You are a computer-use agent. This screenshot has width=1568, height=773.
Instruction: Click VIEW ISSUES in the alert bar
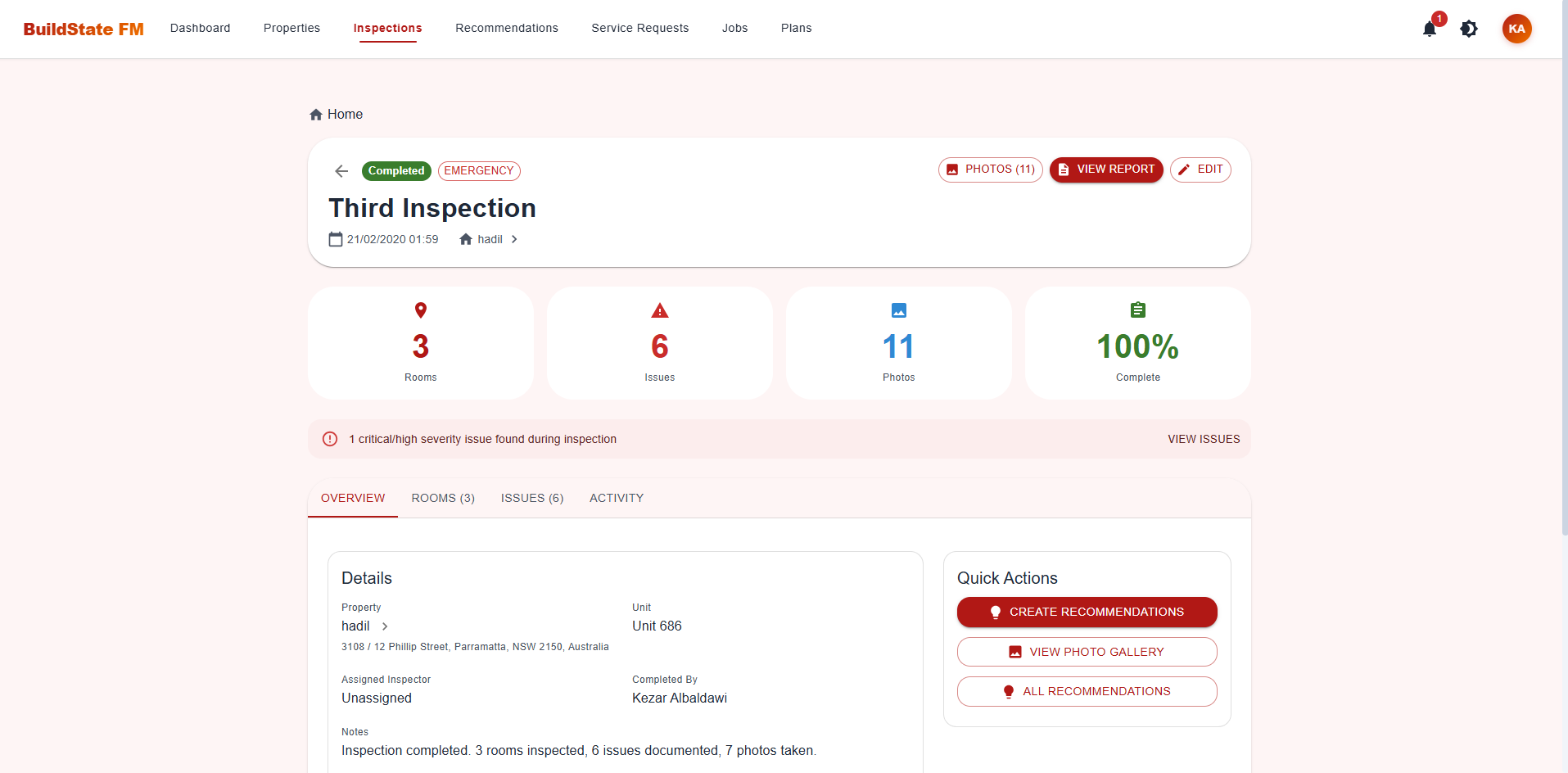coord(1204,439)
